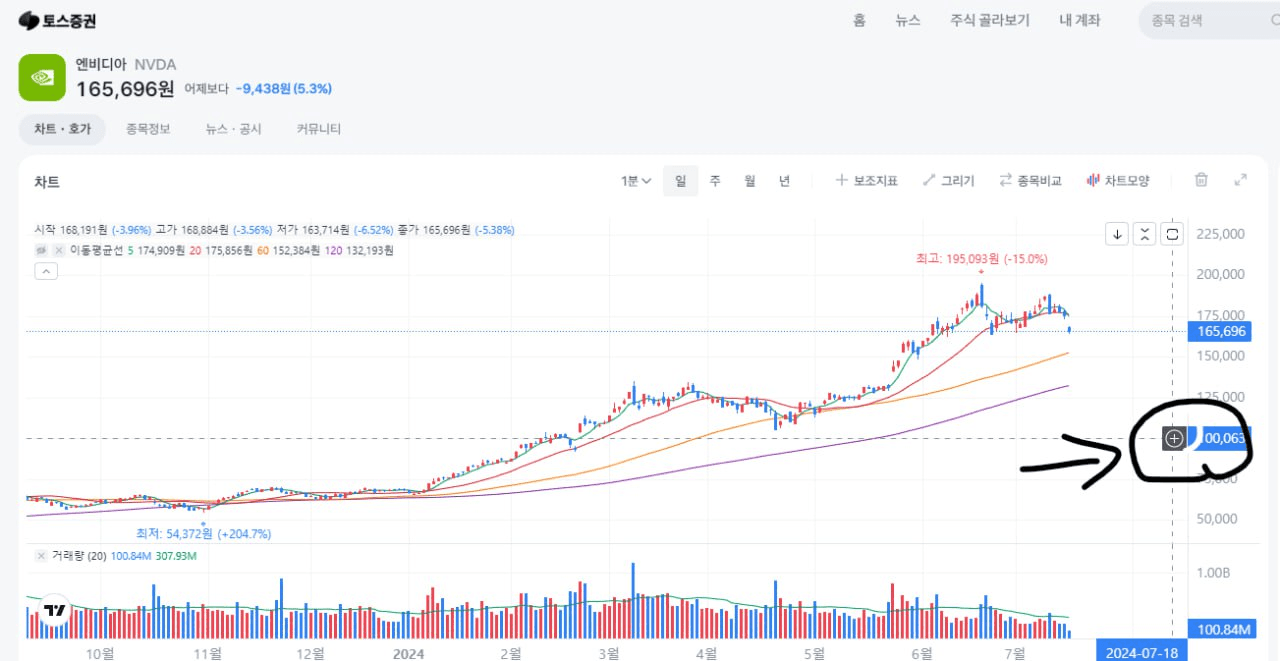The height and width of the screenshot is (661, 1280).
Task: Open 차트모양 chart style options
Action: coord(1118,181)
